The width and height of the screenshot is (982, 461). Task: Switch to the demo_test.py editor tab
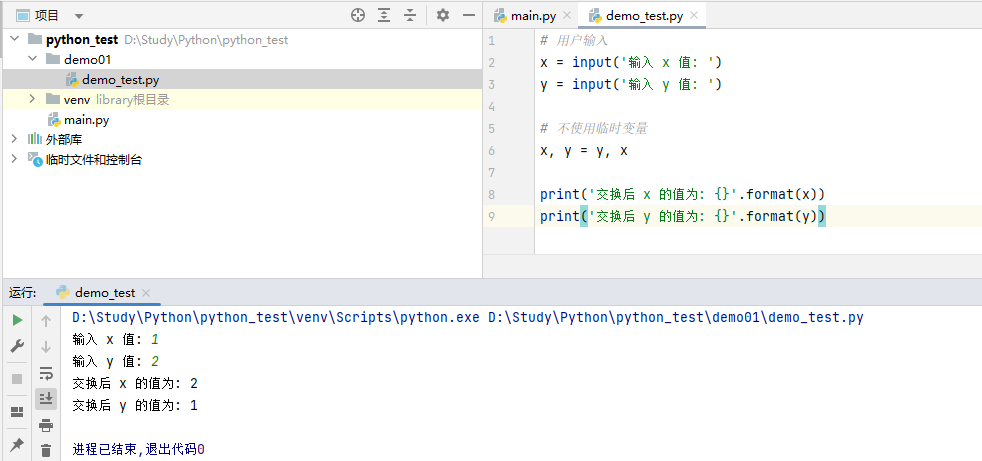(x=644, y=16)
